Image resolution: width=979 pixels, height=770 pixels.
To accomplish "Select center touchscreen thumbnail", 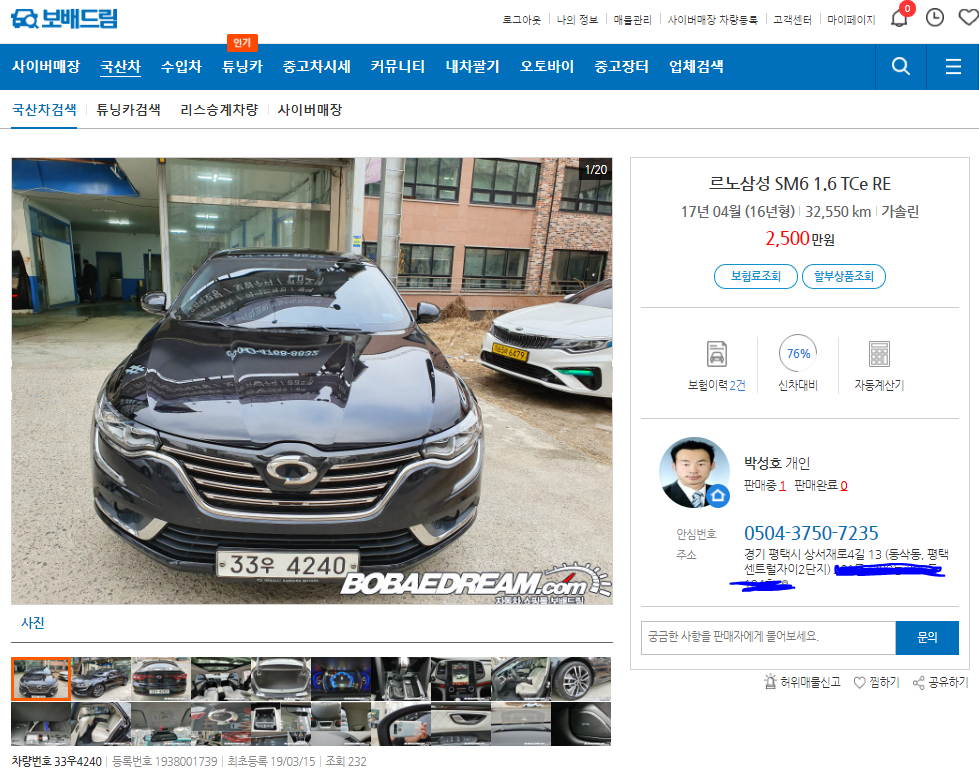I will click(460, 679).
